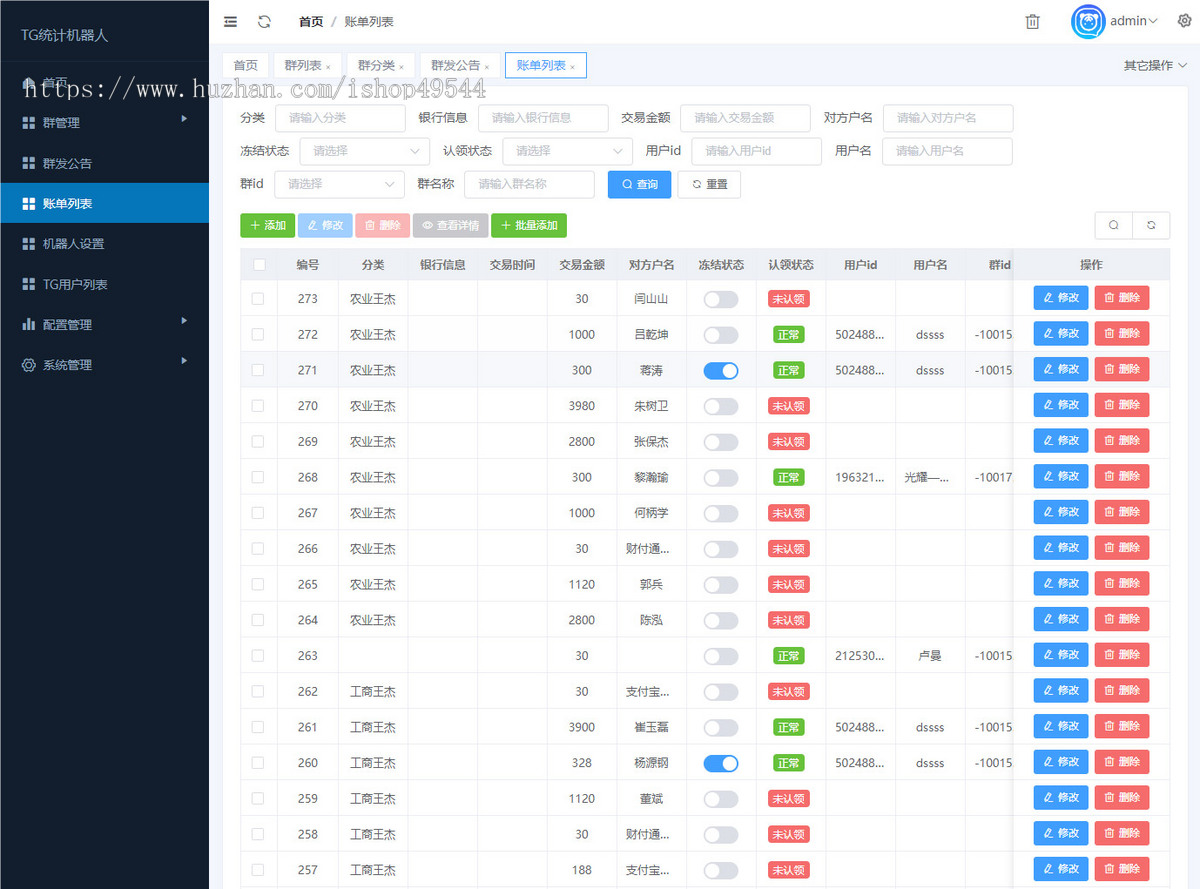Open TG用户列表 in the sidebar

[x=104, y=284]
